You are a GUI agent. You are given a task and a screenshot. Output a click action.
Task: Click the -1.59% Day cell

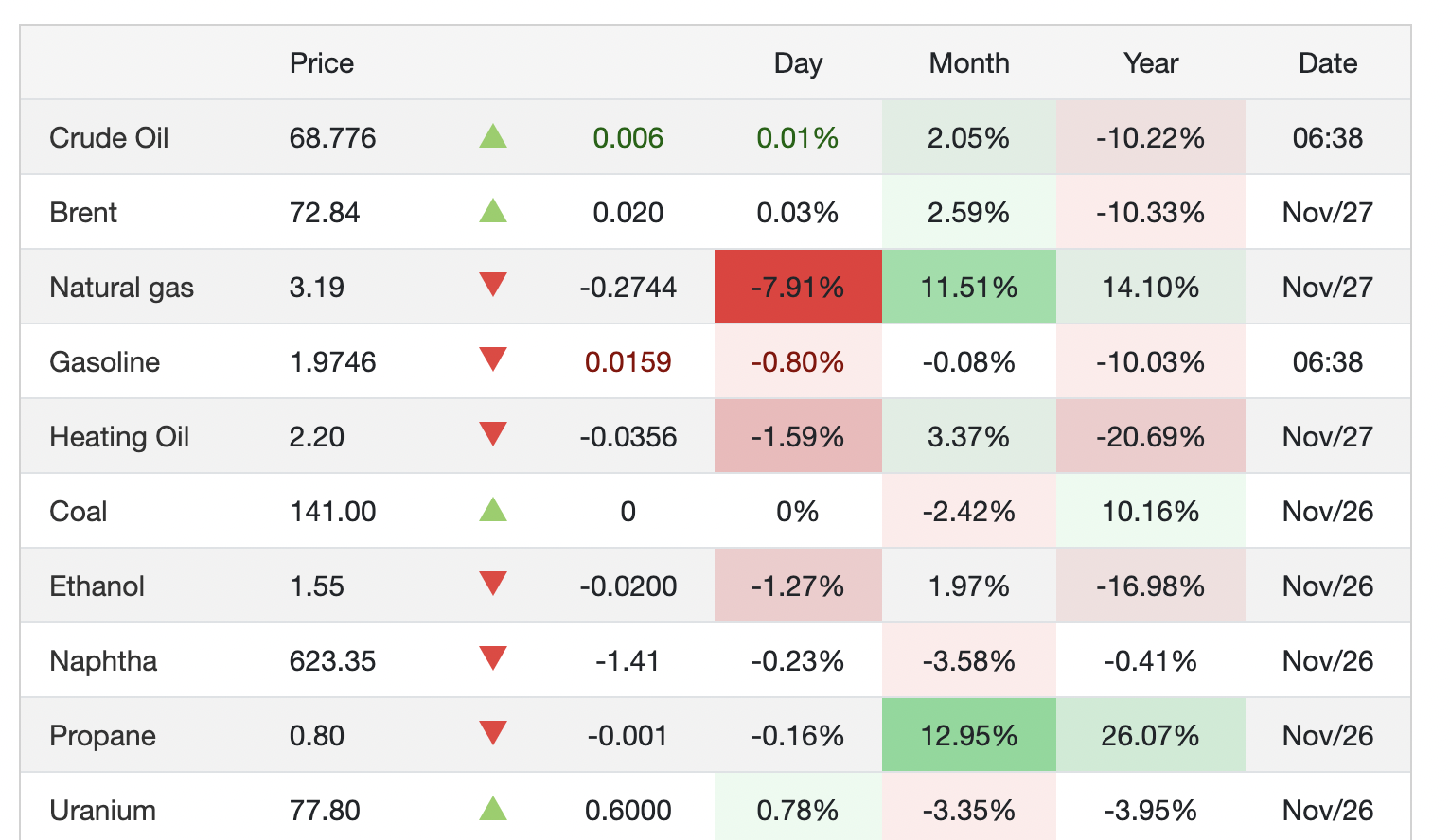798,436
